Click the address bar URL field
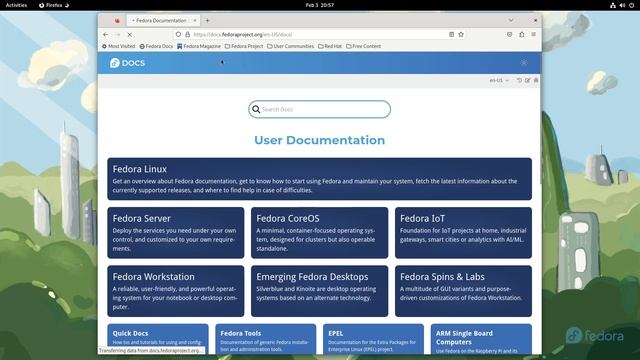 click(320, 35)
